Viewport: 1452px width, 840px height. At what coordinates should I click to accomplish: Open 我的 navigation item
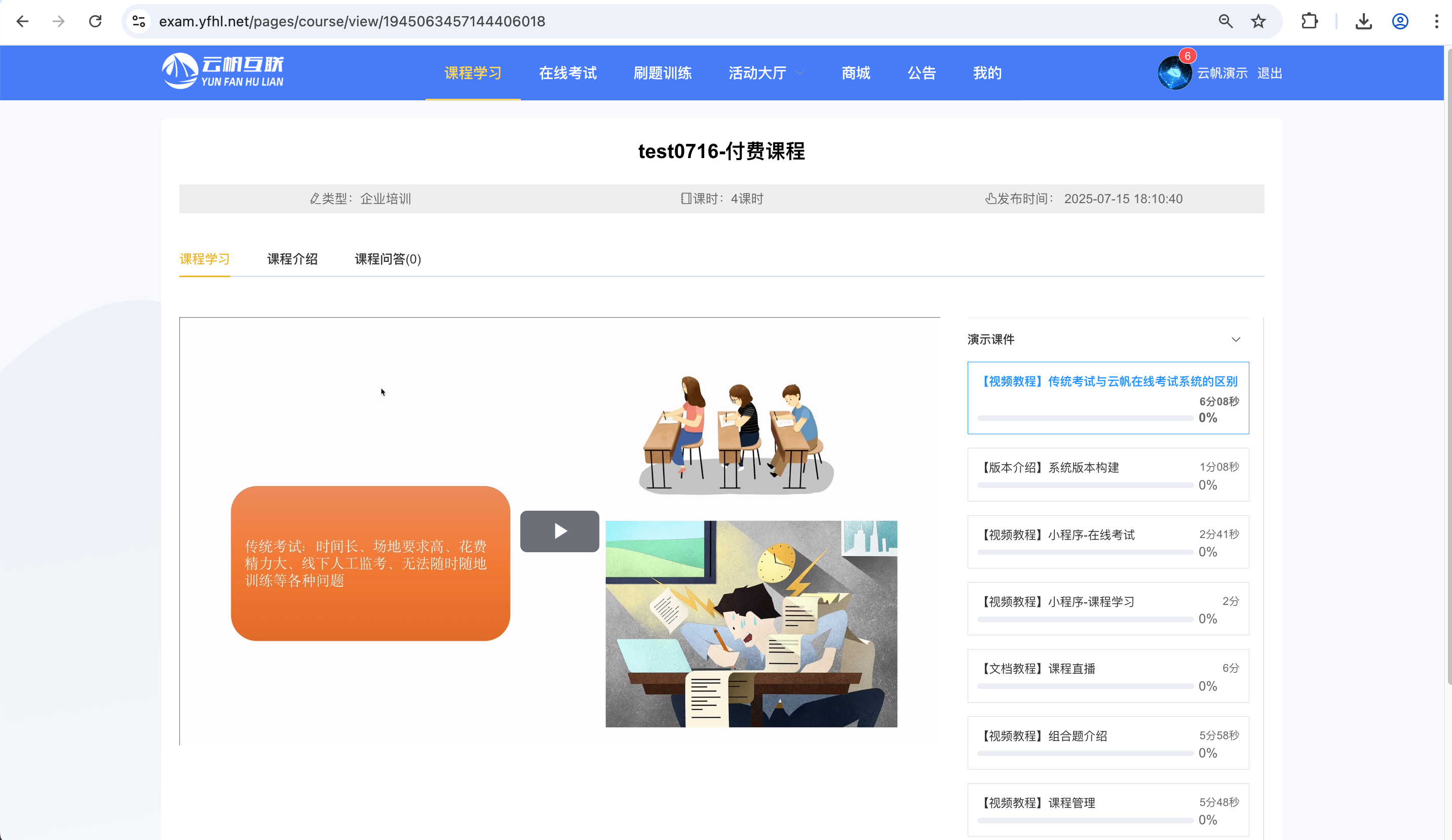[x=987, y=73]
